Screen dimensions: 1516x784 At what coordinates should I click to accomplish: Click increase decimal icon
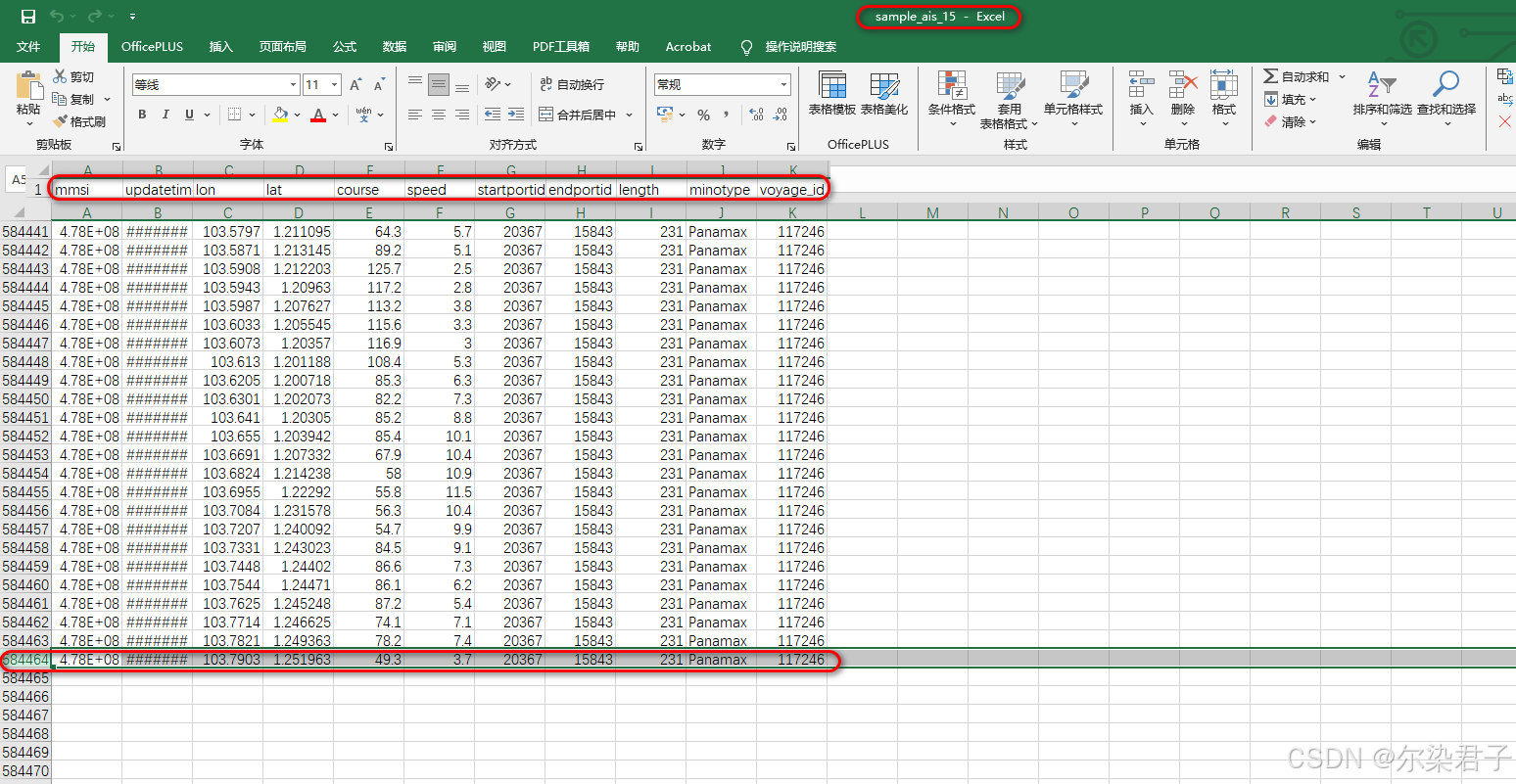pos(756,115)
